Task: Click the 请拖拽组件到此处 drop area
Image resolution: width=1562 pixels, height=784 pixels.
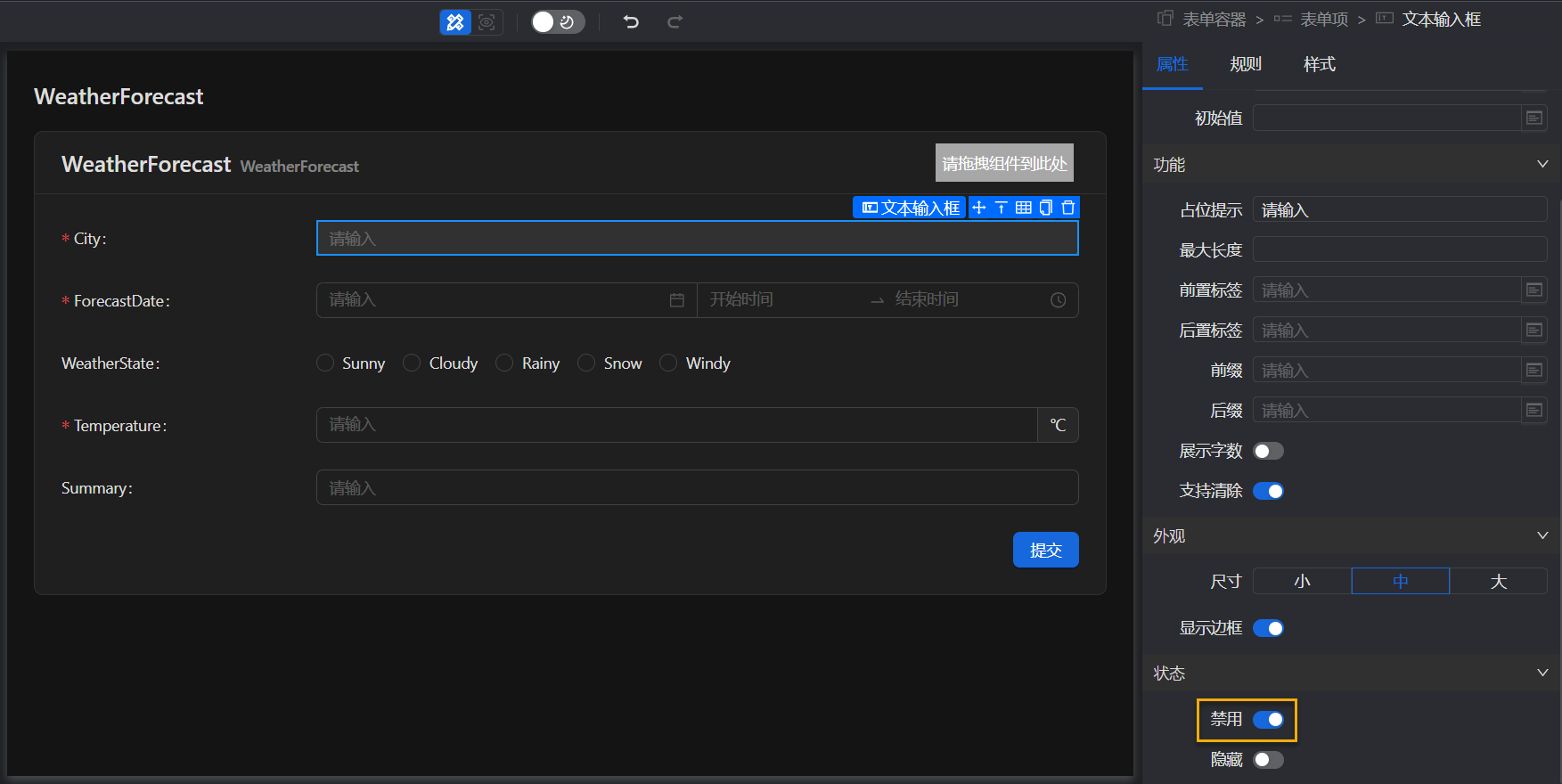Action: pyautogui.click(x=1004, y=163)
